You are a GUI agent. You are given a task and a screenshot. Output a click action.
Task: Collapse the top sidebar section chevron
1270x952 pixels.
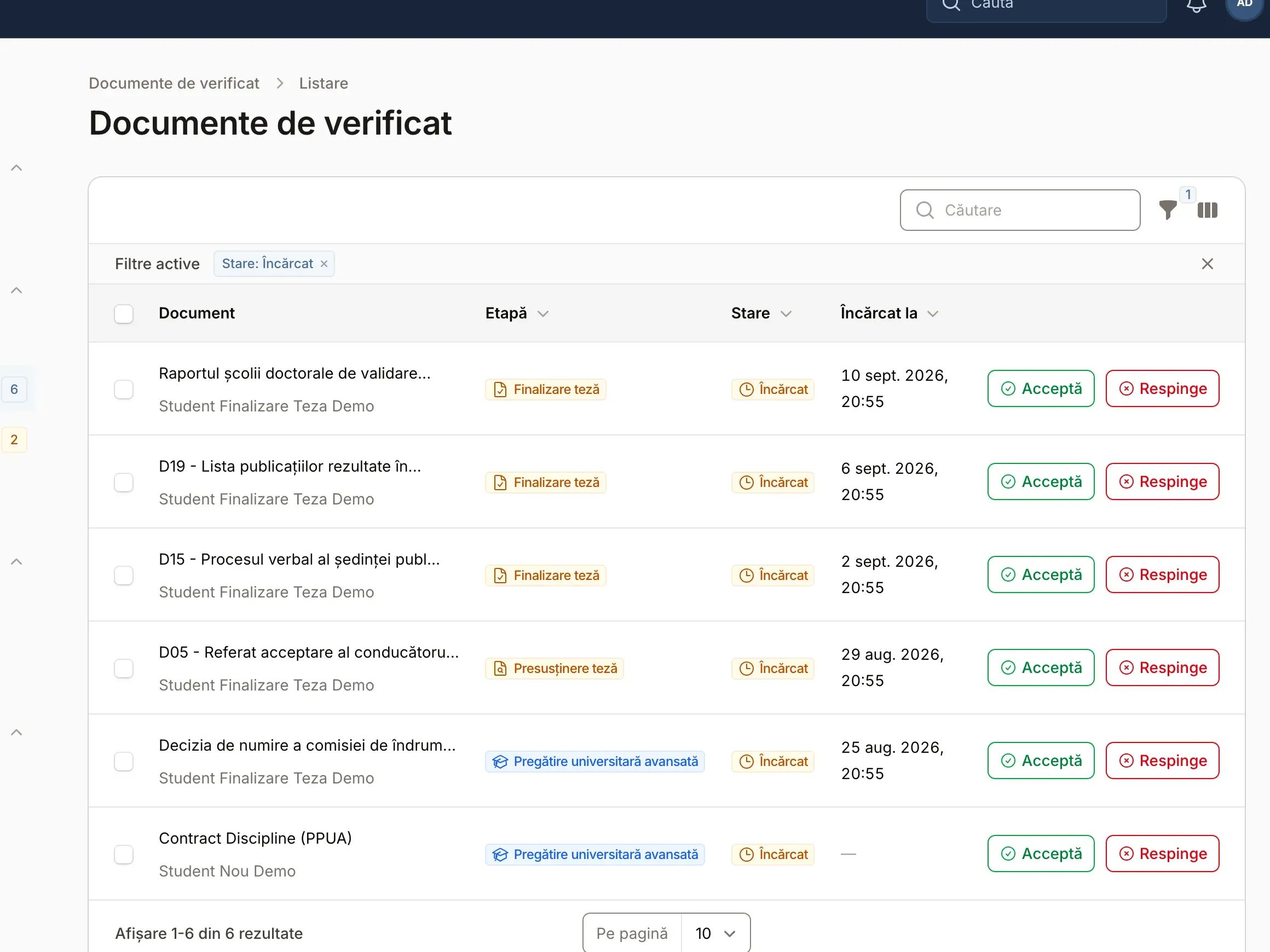pos(16,167)
